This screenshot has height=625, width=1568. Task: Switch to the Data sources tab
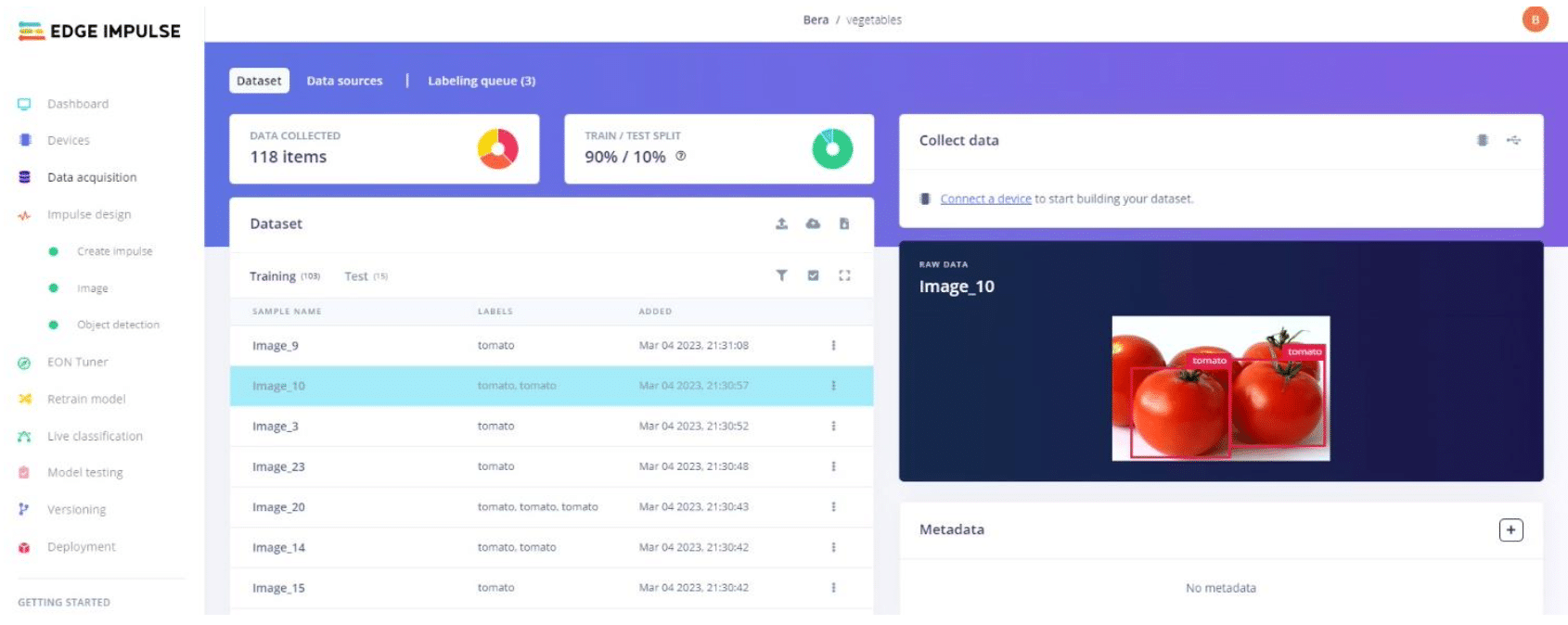tap(344, 81)
